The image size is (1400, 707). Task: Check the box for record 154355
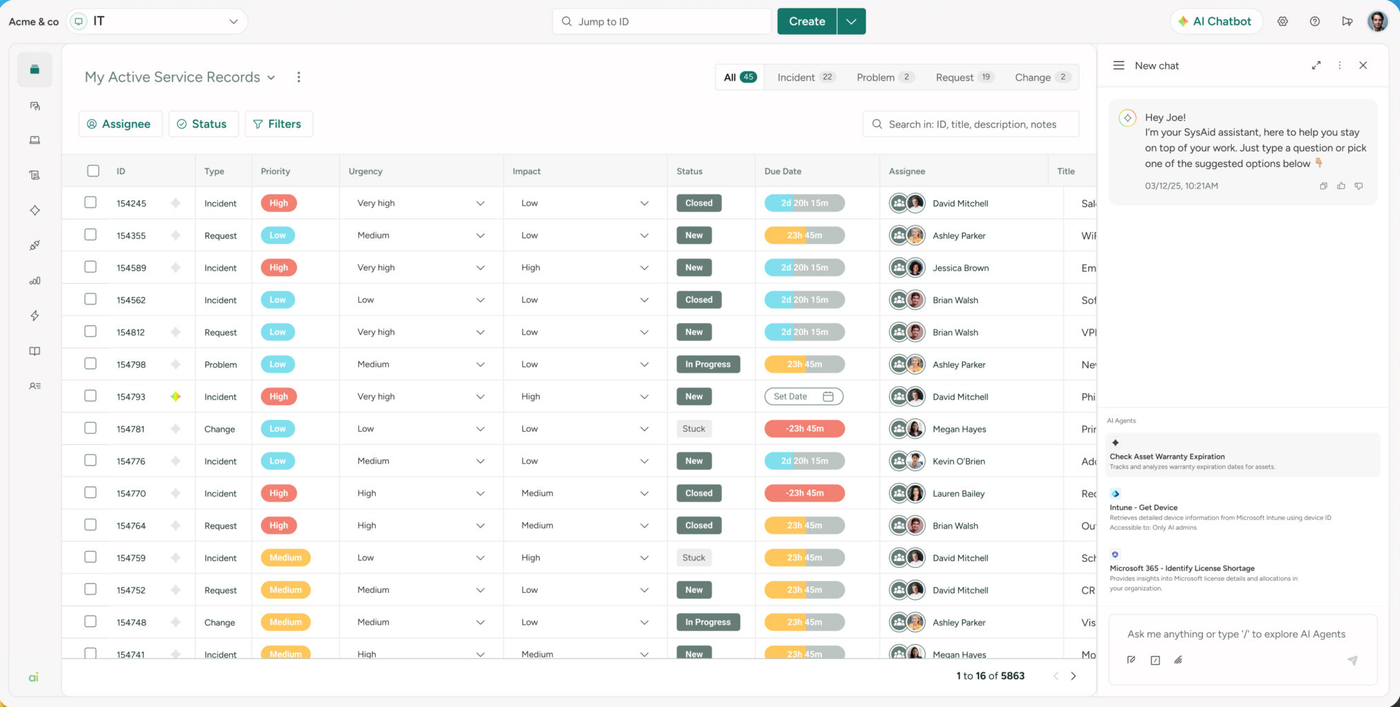(x=91, y=235)
